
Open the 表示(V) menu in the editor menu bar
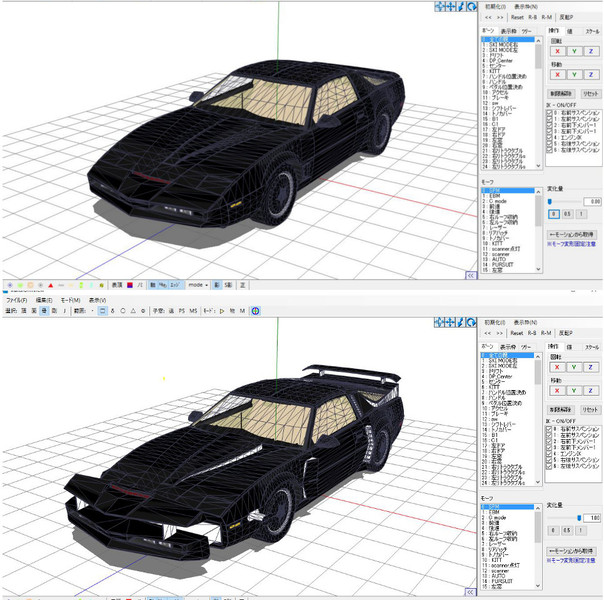97,299
